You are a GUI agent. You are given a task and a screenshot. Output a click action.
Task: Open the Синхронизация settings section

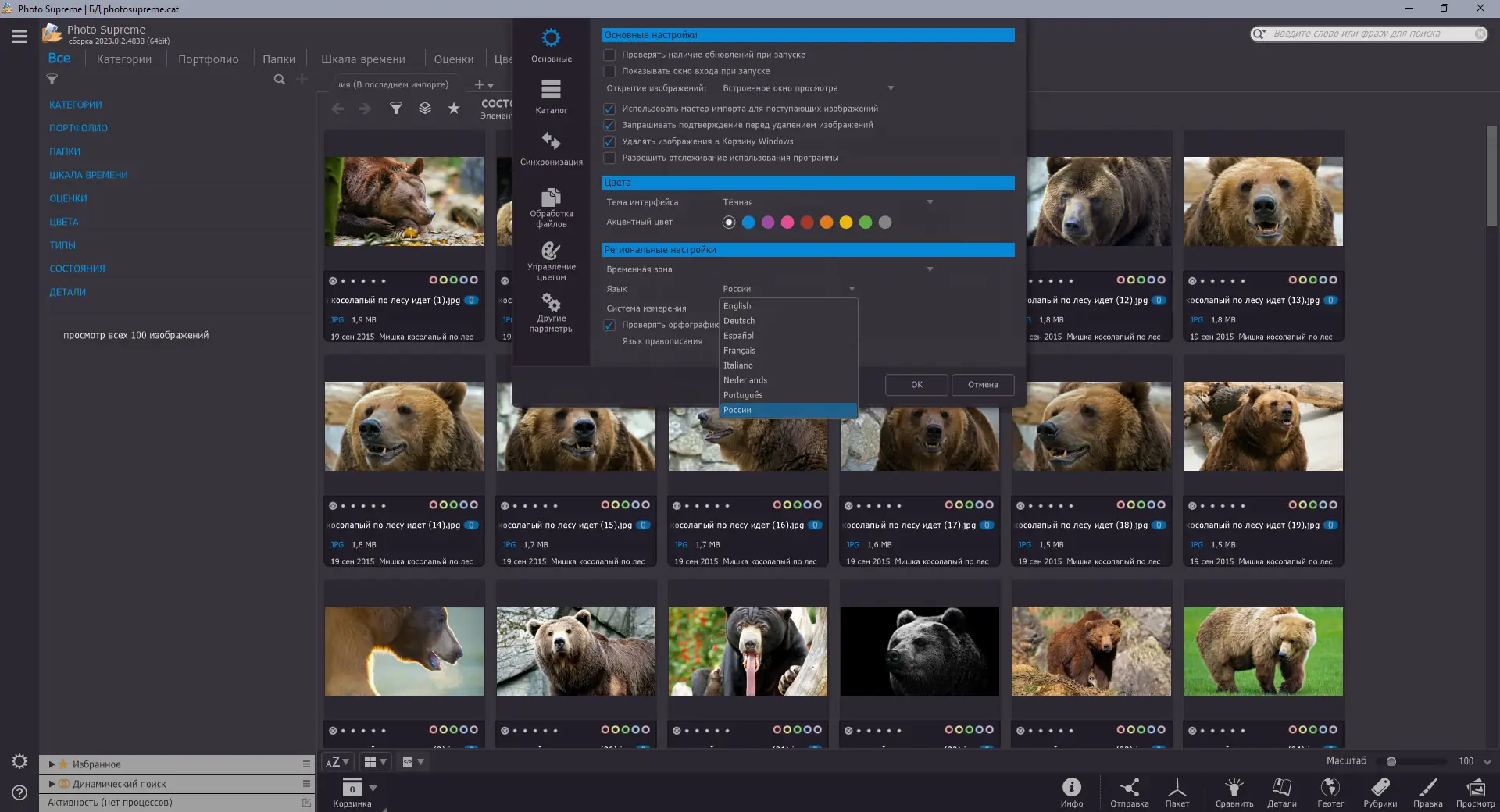pyautogui.click(x=551, y=148)
